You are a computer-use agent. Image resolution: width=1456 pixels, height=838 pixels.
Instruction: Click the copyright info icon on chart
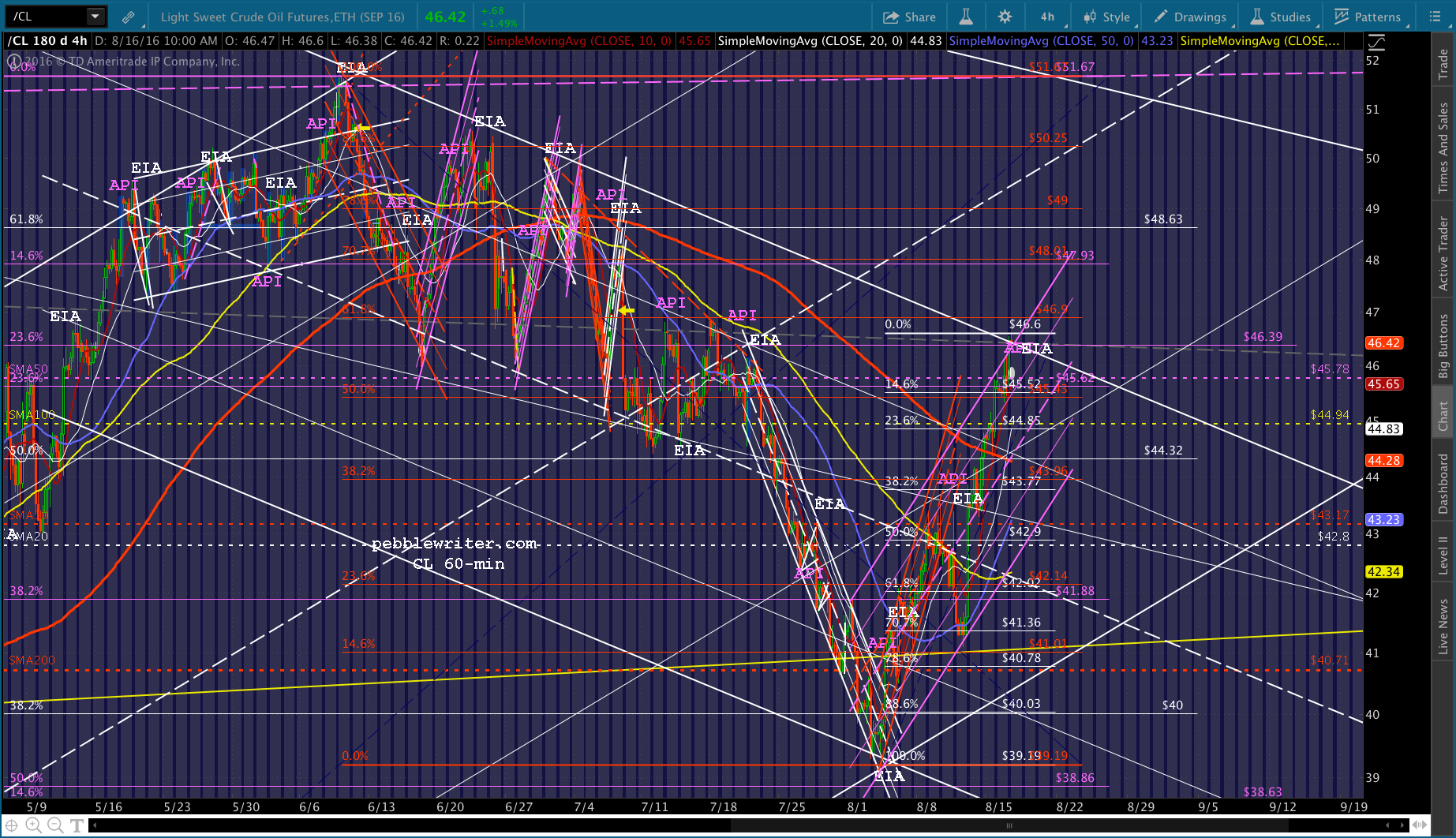pyautogui.click(x=13, y=62)
